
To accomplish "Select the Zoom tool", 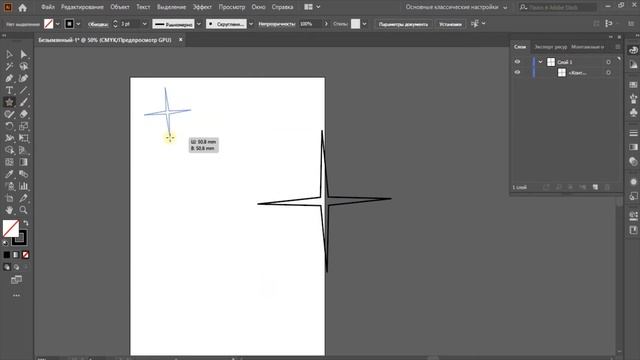I will pyautogui.click(x=23, y=210).
